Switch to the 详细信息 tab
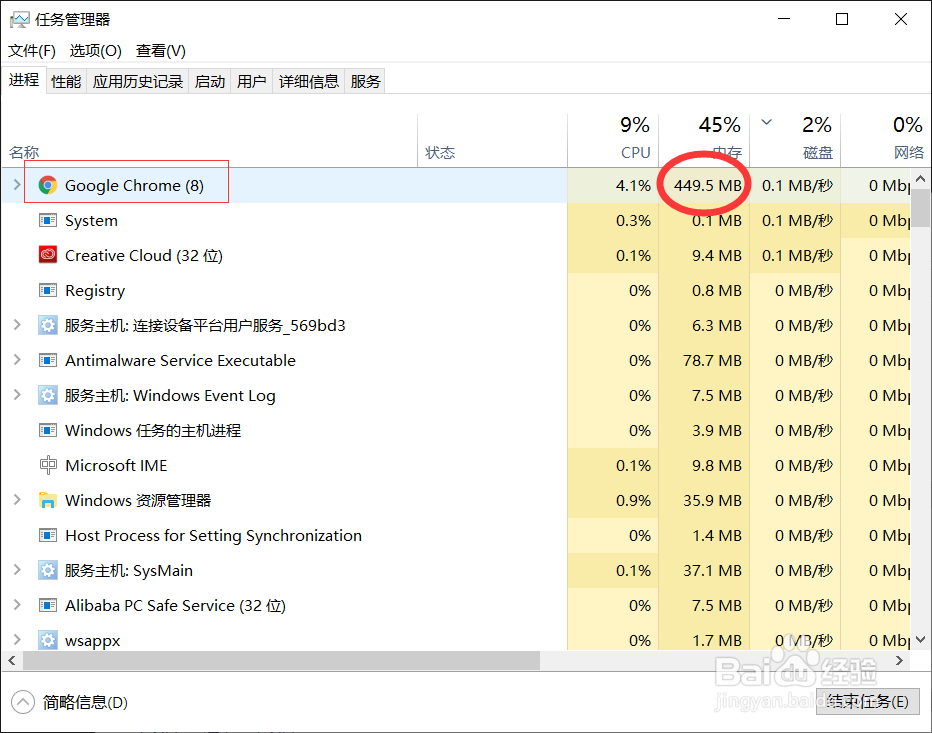932x733 pixels. (x=308, y=81)
